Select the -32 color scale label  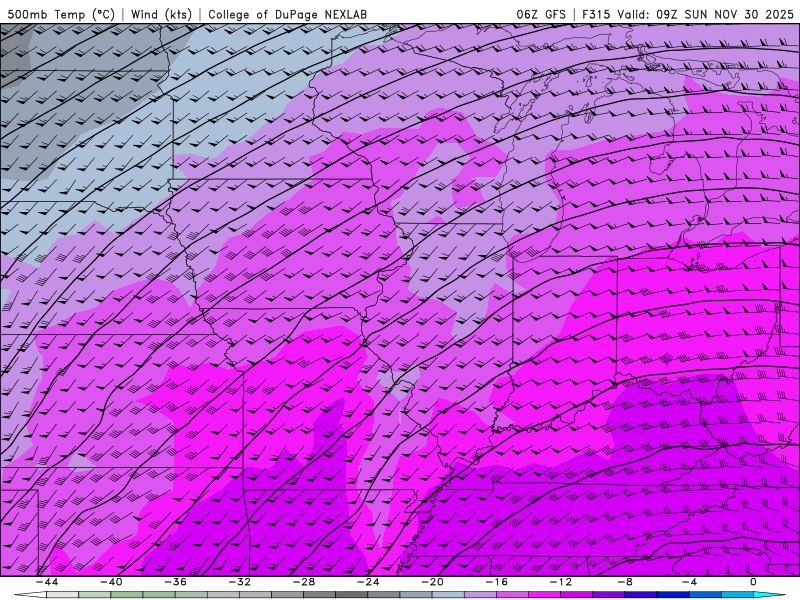[x=239, y=582]
